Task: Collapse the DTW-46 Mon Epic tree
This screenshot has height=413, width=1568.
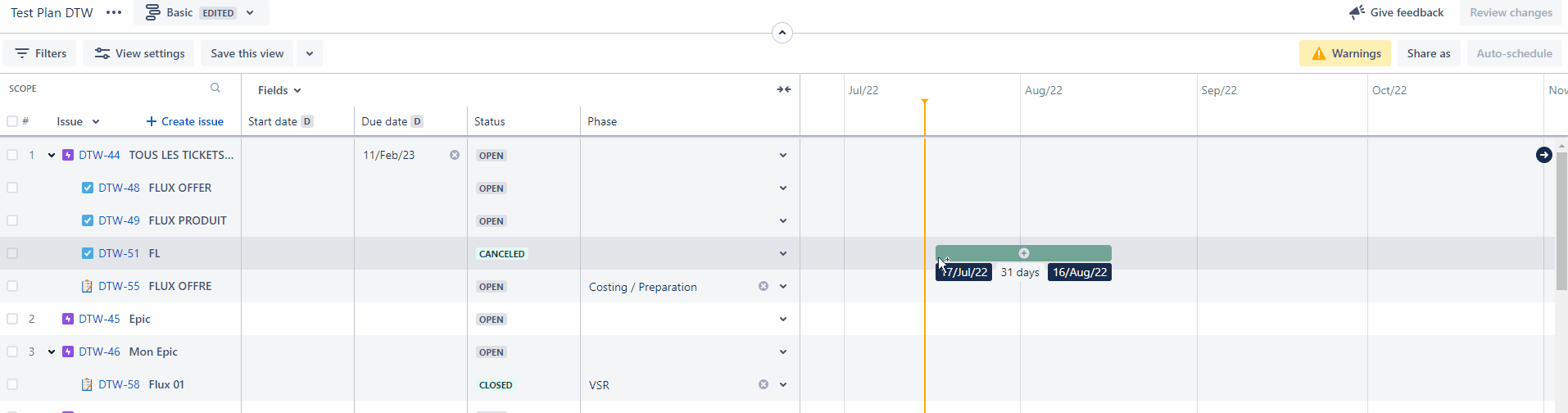Action: tap(52, 352)
